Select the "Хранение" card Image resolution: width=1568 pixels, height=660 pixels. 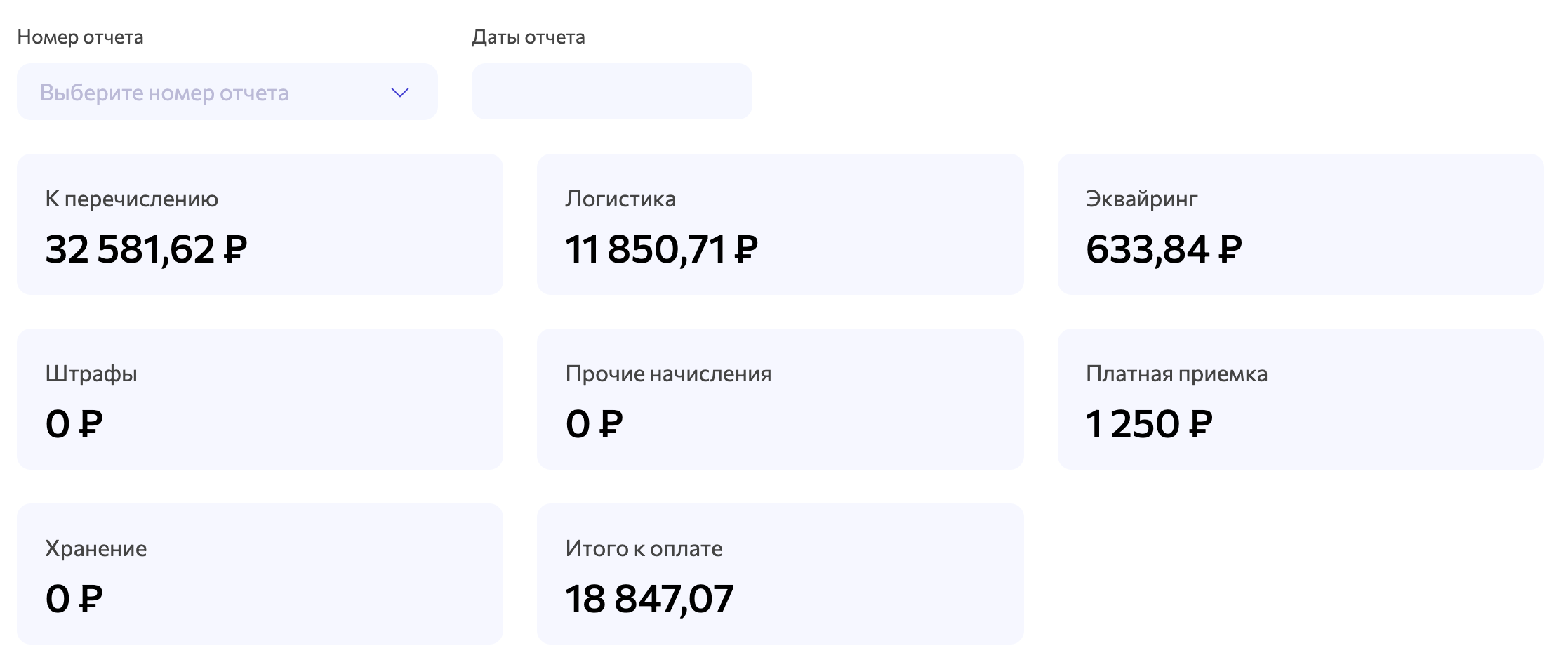point(260,574)
